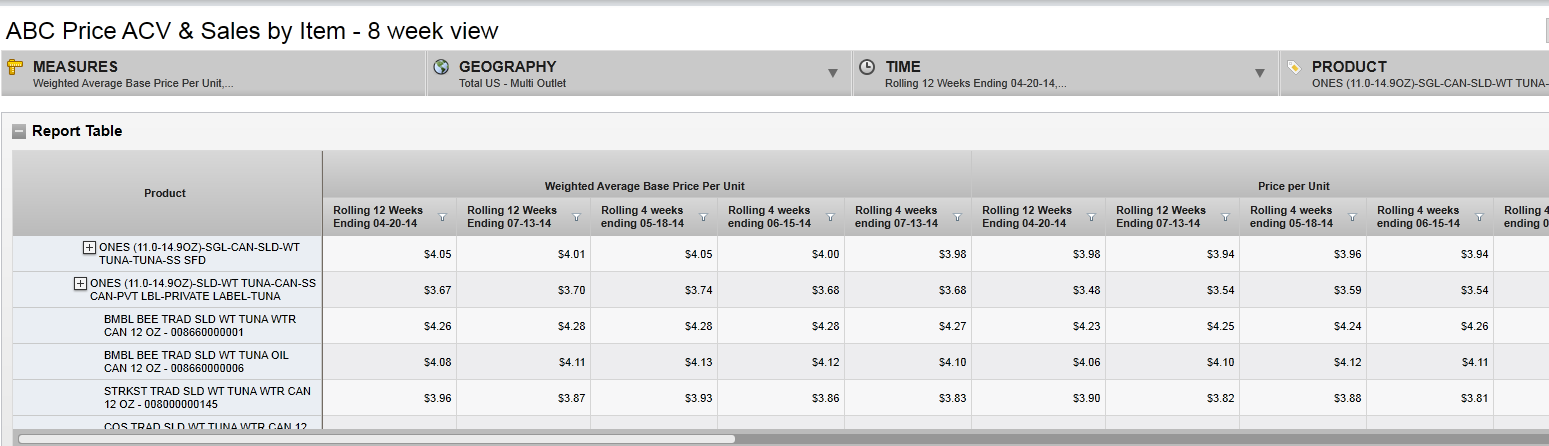Click the horizontal scrollbar below the table
Image resolution: width=1549 pixels, height=446 pixels.
[376, 438]
